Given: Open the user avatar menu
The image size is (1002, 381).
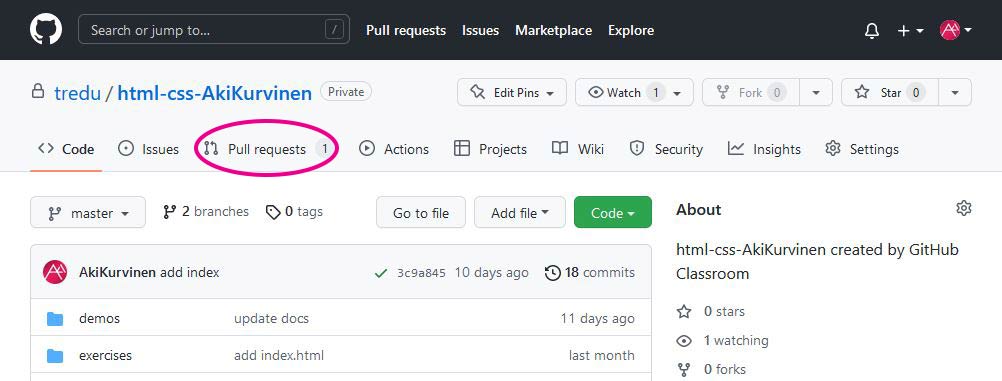Looking at the screenshot, I should [x=956, y=30].
